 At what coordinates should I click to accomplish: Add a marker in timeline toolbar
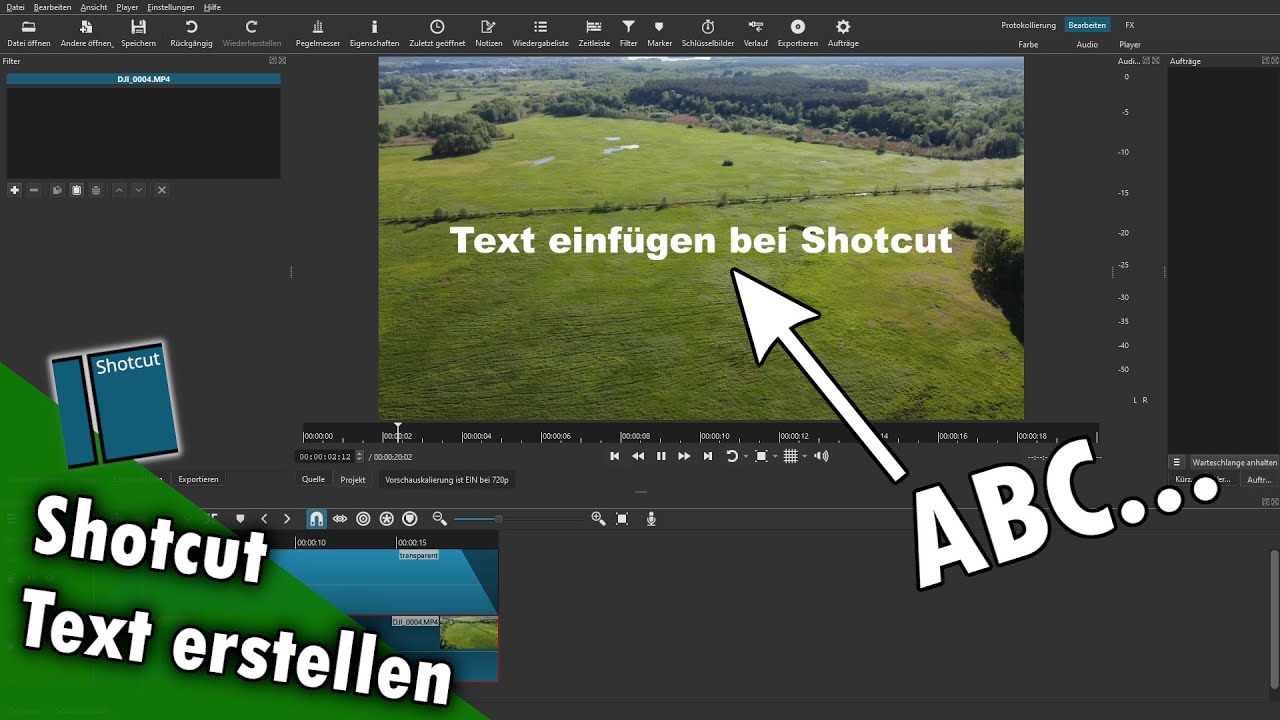coord(240,518)
